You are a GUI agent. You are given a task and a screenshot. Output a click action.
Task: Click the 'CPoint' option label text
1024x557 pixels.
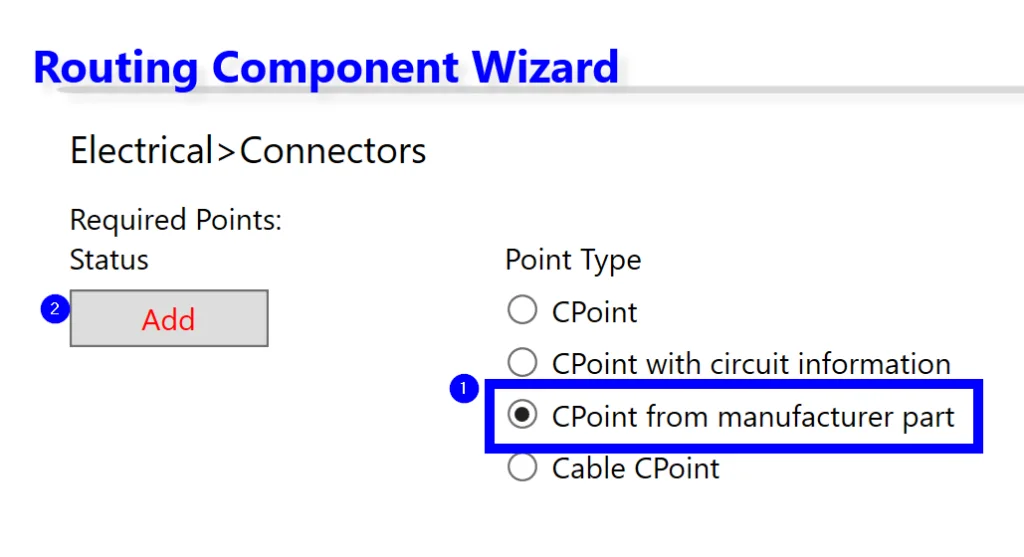594,312
